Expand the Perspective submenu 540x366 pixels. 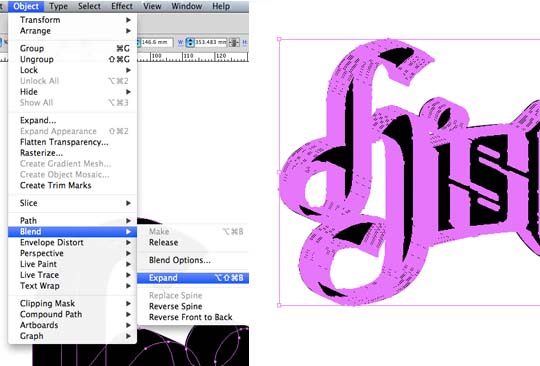(x=72, y=253)
